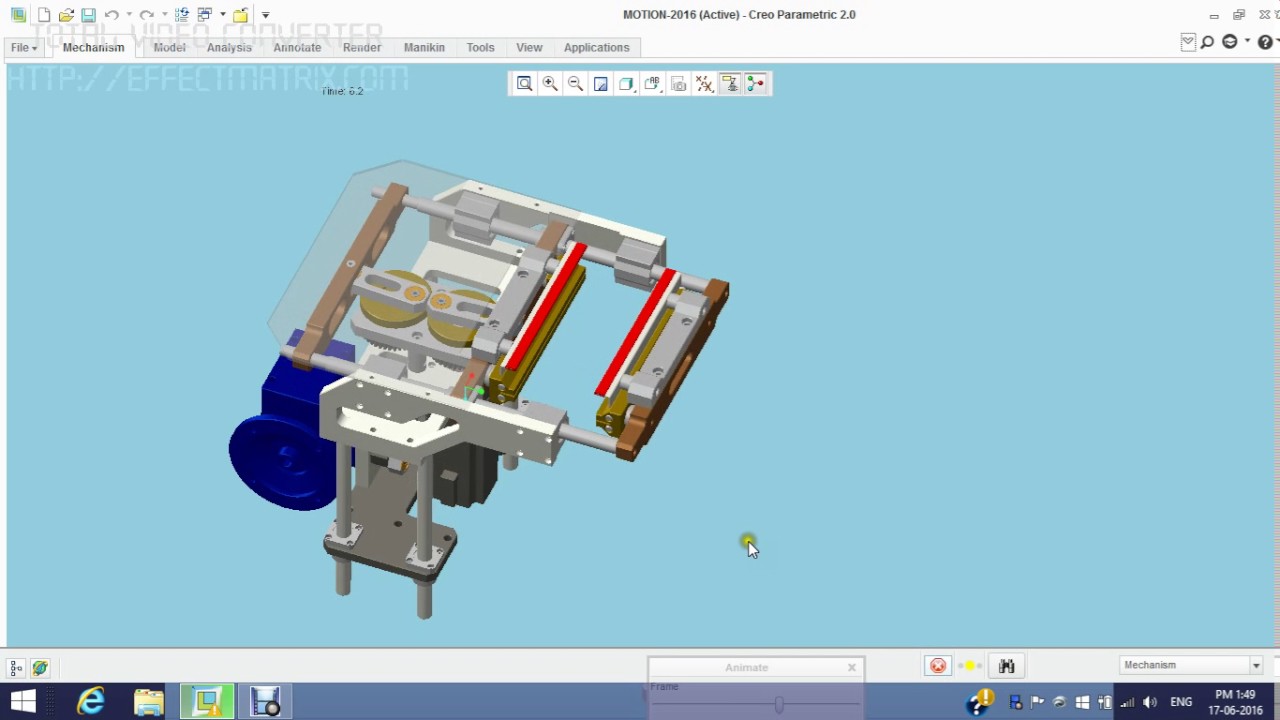Switch to the Mechanism tab
The image size is (1280, 720).
click(x=94, y=47)
